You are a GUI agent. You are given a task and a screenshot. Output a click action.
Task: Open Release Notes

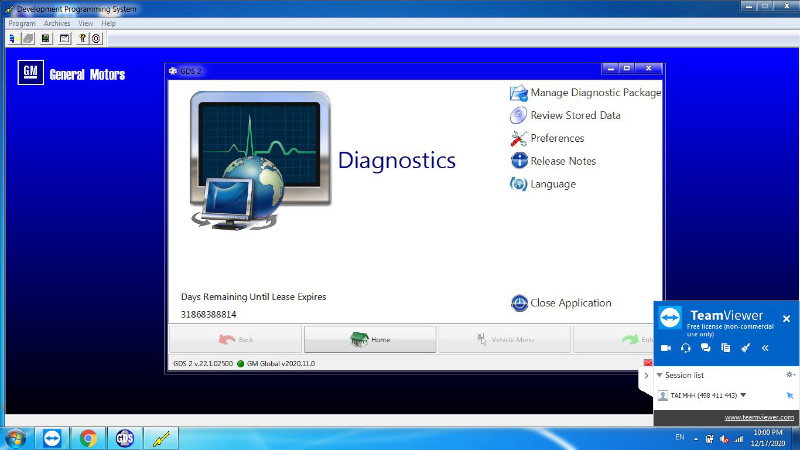563,161
